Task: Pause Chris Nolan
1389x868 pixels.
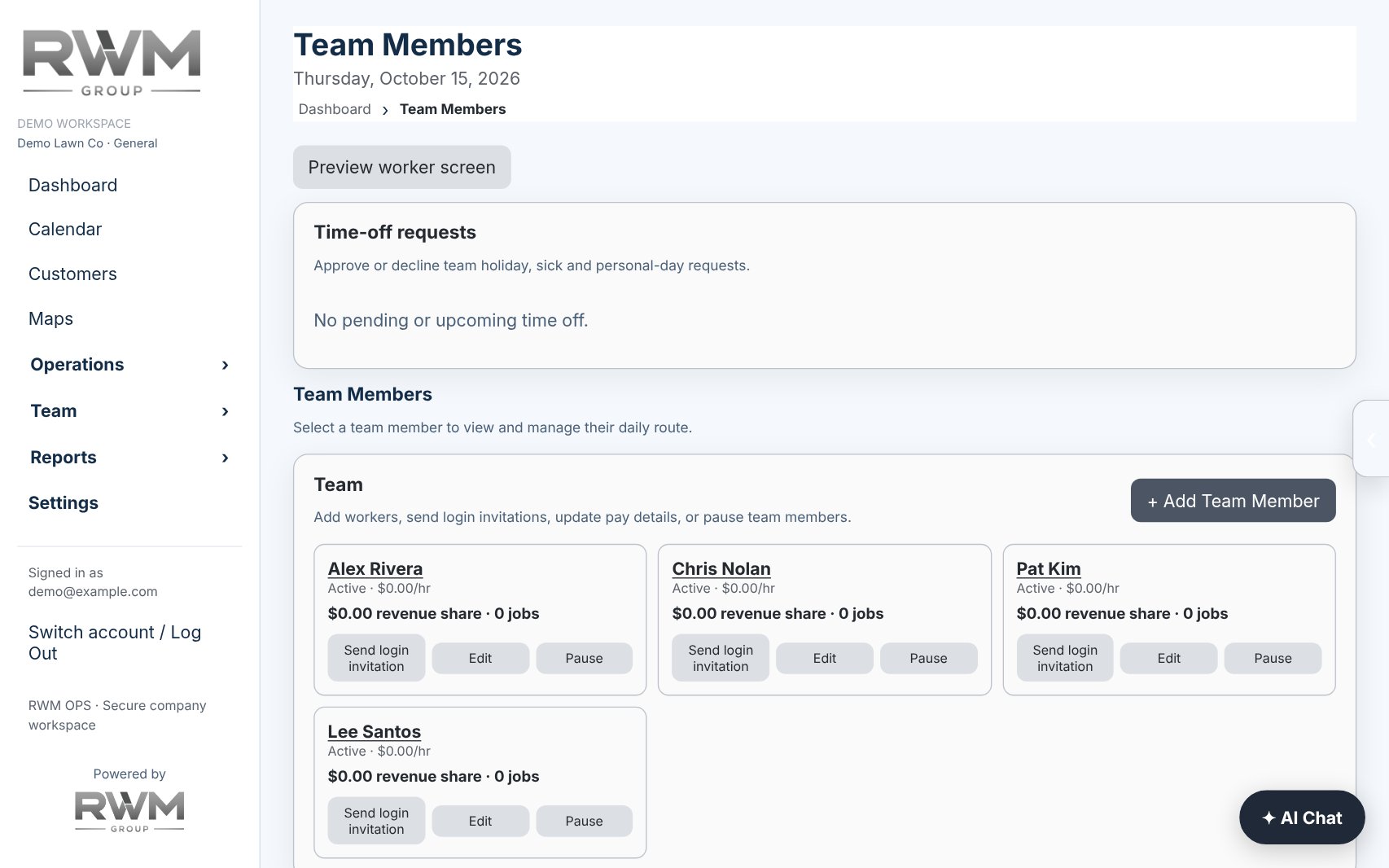Action: click(929, 658)
